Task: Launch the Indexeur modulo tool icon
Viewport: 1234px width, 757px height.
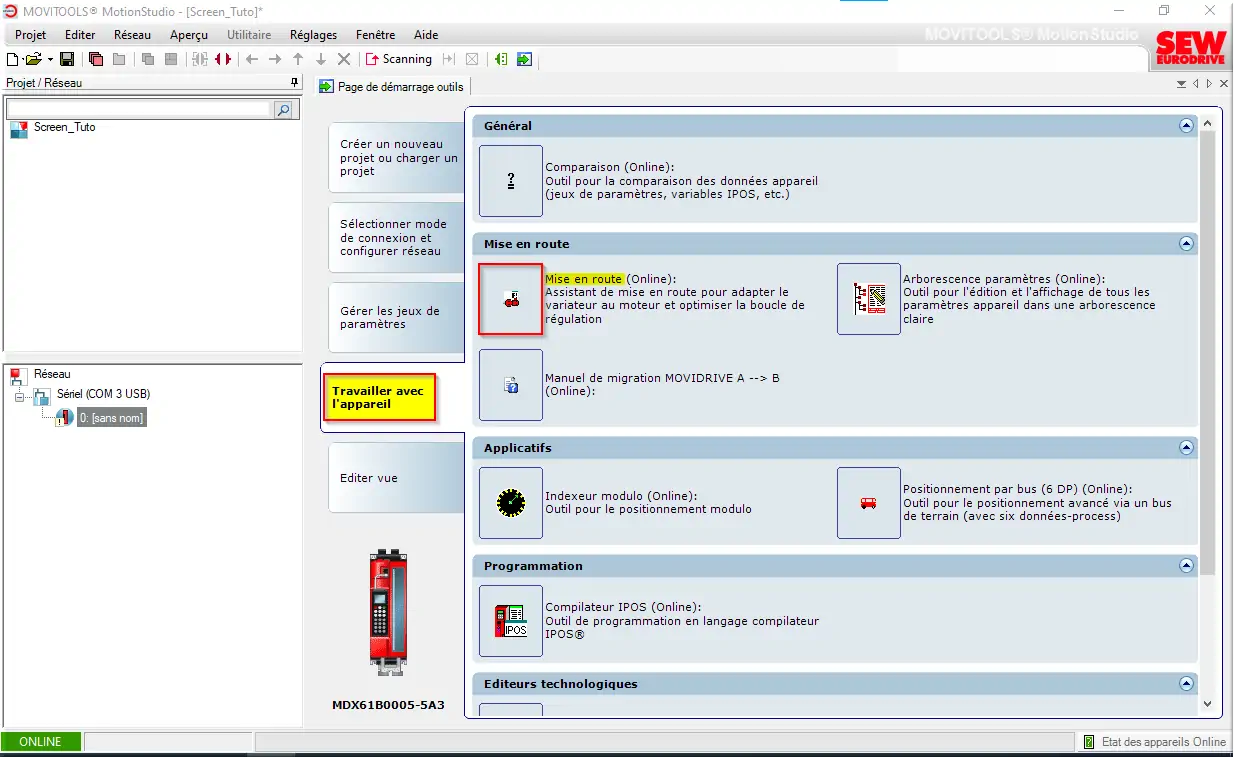Action: coord(511,503)
